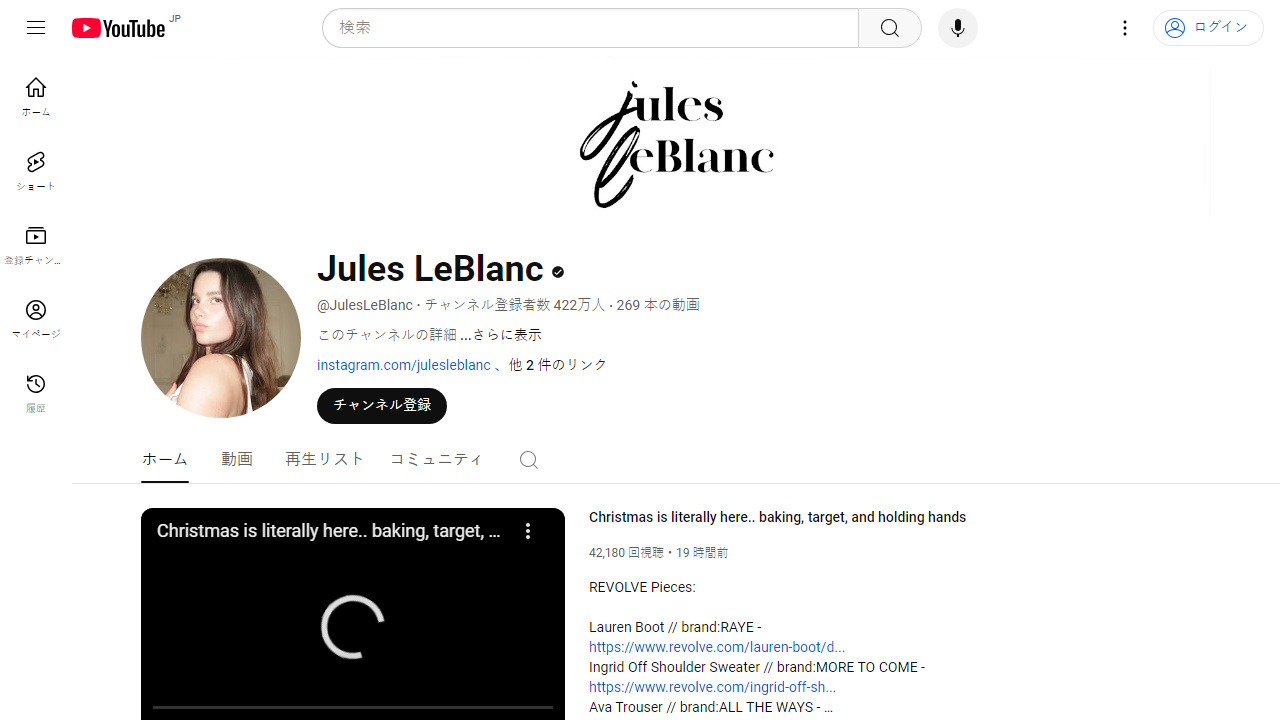Open history (履歴) in the sidebar
The height and width of the screenshot is (720, 1280).
pos(36,393)
